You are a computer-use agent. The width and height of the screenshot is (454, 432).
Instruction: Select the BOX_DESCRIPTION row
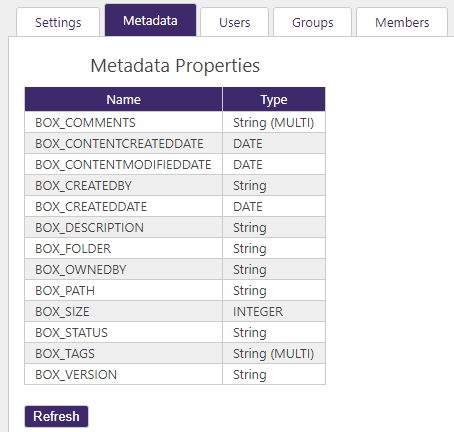(x=175, y=227)
